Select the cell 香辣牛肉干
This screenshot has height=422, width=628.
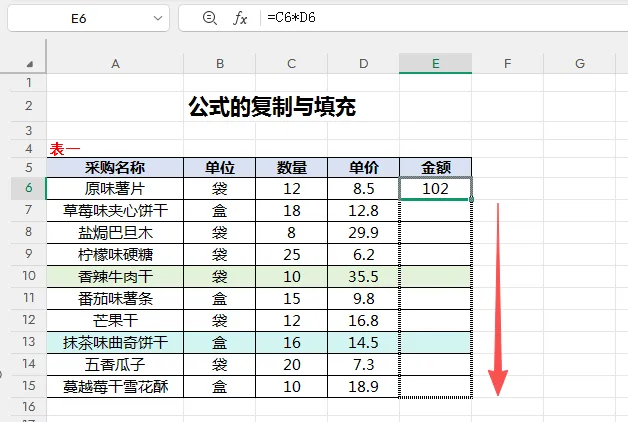pyautogui.click(x=115, y=277)
